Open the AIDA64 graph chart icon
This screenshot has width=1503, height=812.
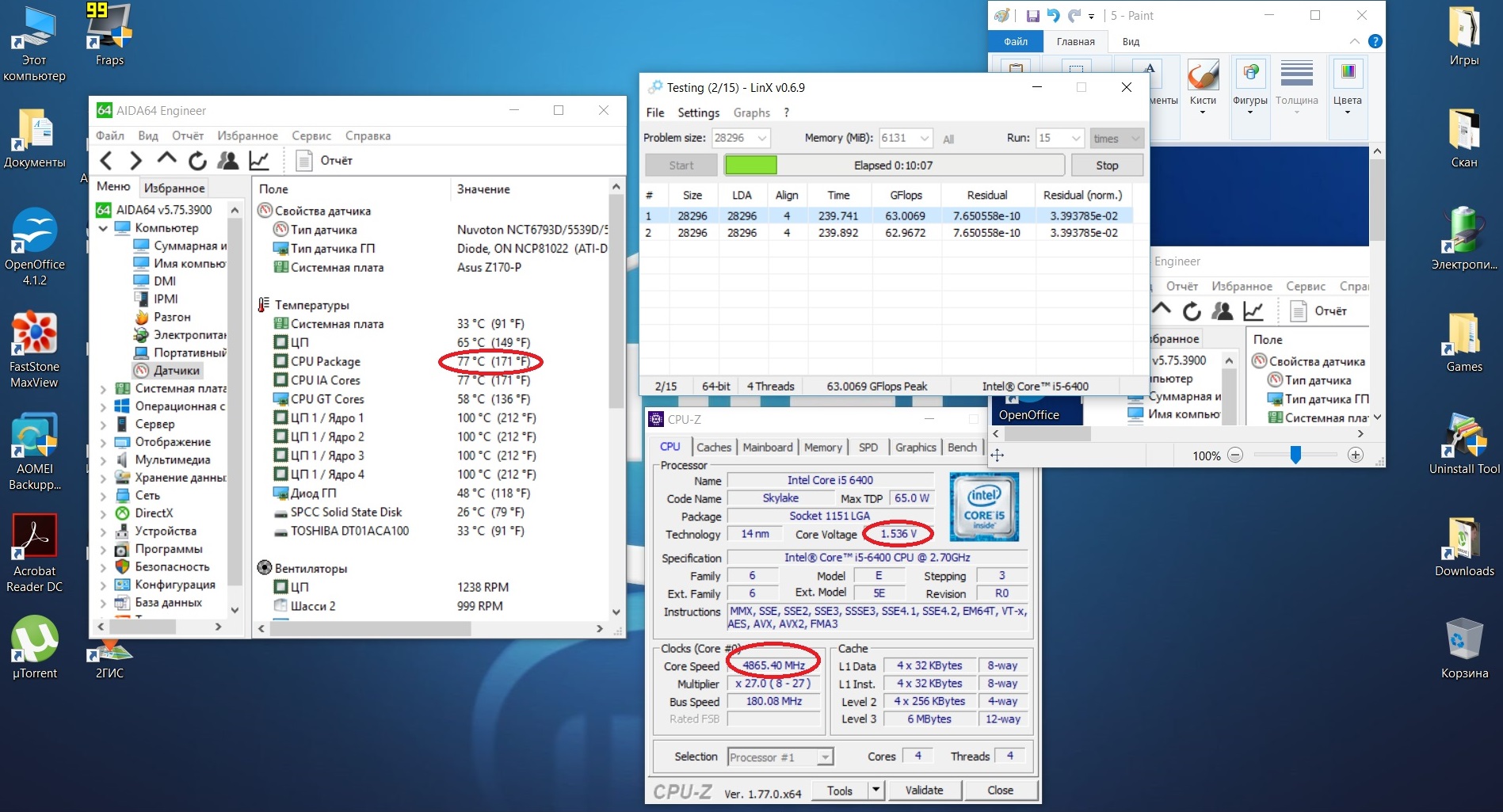pos(259,161)
